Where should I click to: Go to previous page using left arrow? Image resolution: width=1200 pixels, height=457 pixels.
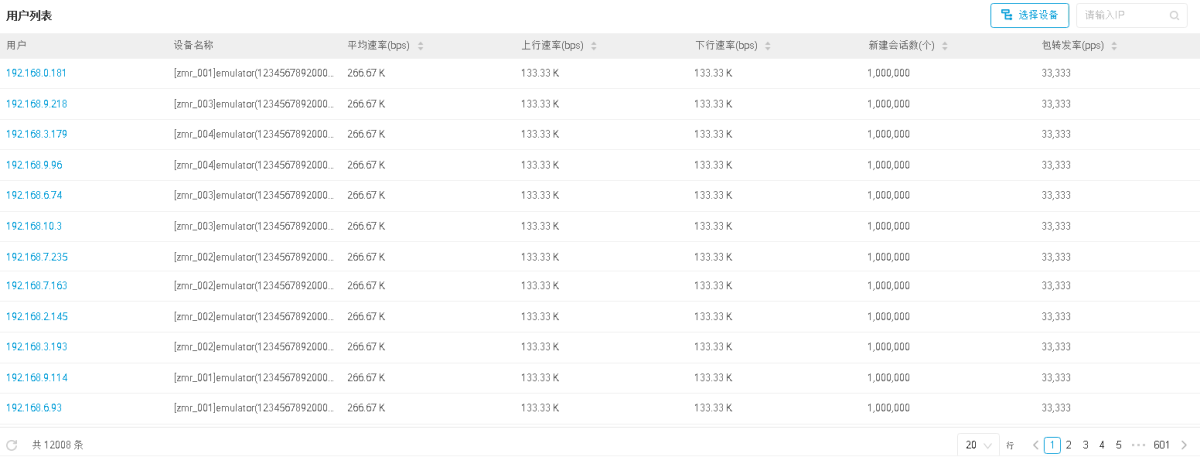[1036, 445]
